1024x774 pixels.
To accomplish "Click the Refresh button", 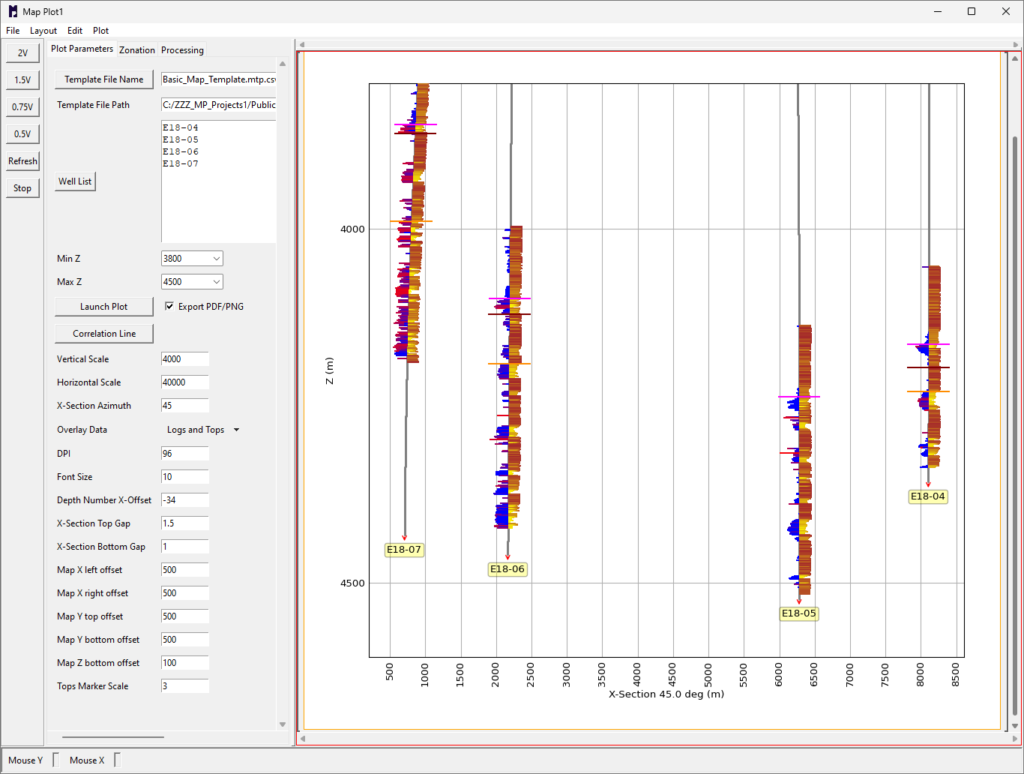I will tap(23, 161).
